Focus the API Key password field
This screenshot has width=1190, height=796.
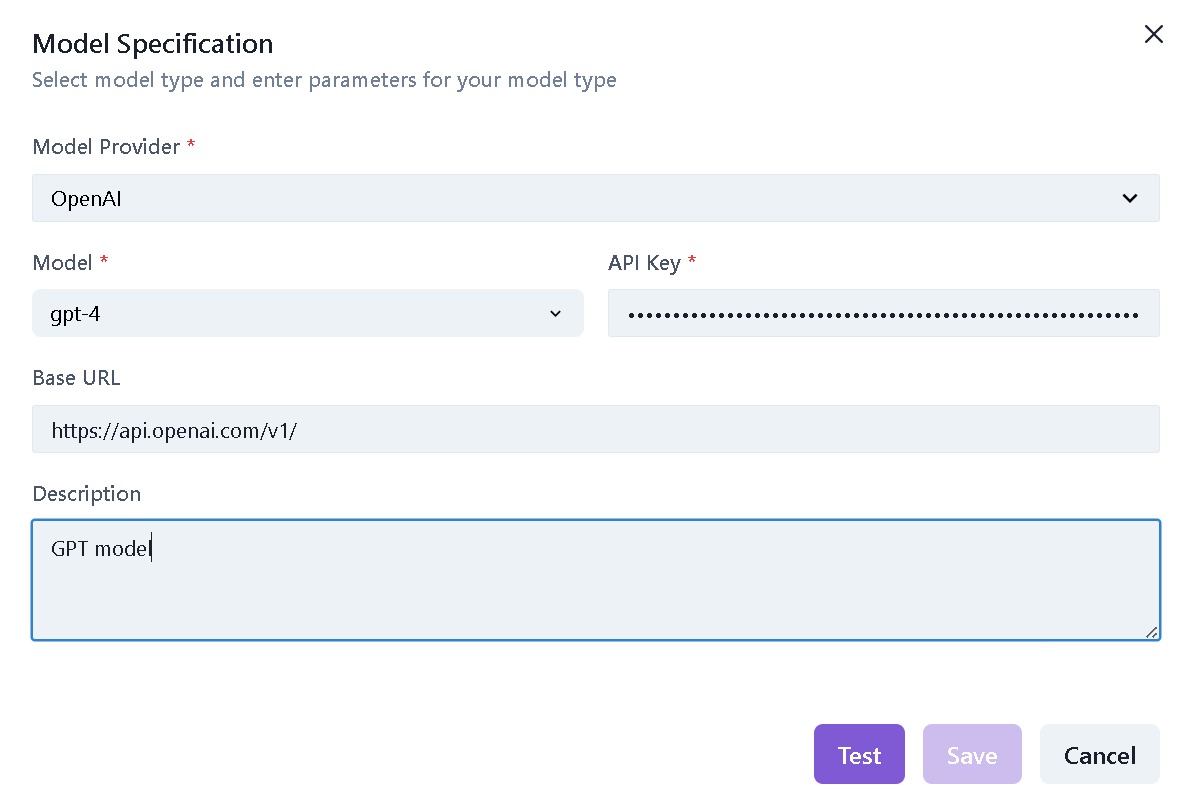(x=883, y=313)
